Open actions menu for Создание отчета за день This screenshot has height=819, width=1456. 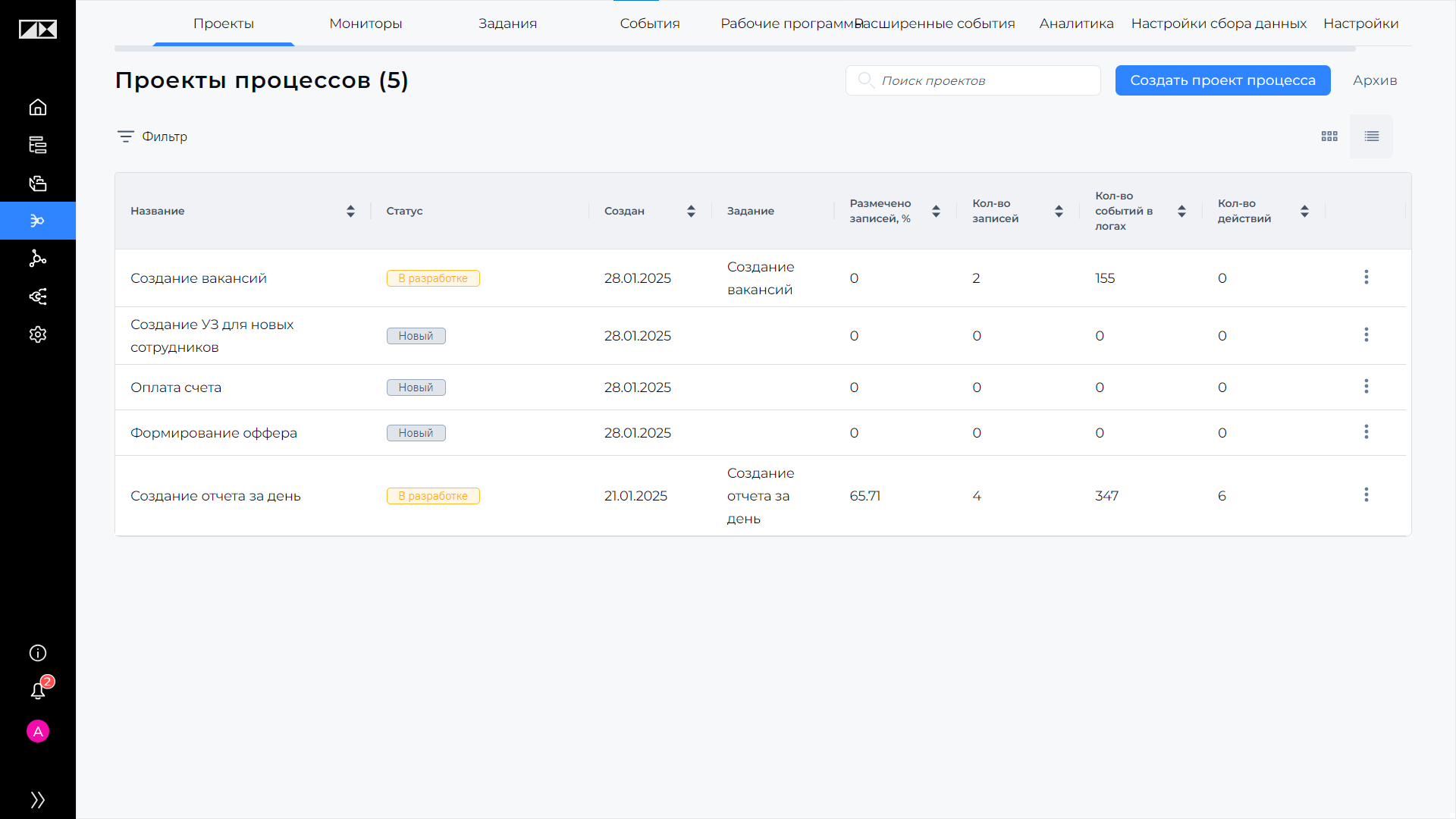(1367, 494)
